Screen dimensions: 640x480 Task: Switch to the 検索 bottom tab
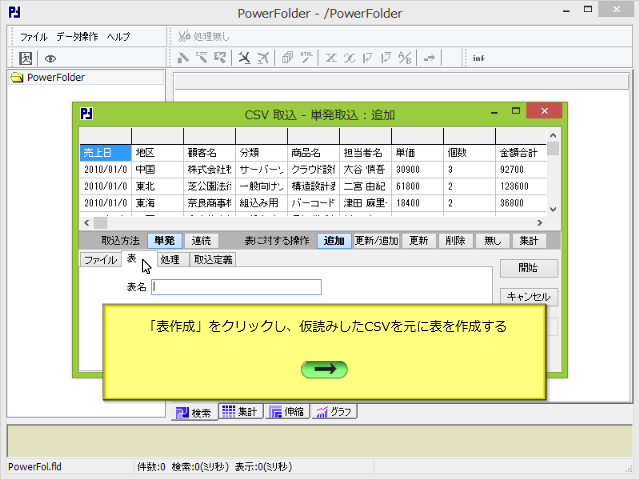coord(194,412)
